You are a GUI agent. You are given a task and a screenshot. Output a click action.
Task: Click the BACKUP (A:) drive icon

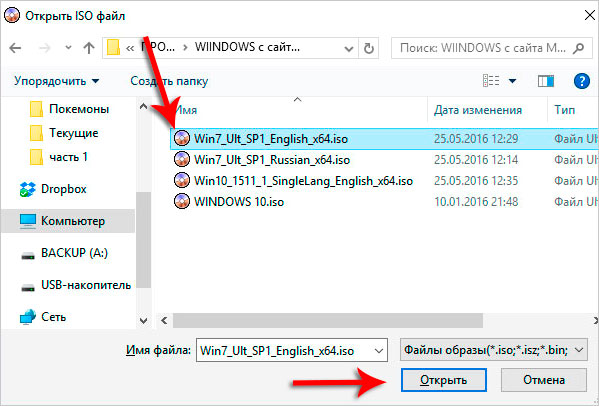28,256
